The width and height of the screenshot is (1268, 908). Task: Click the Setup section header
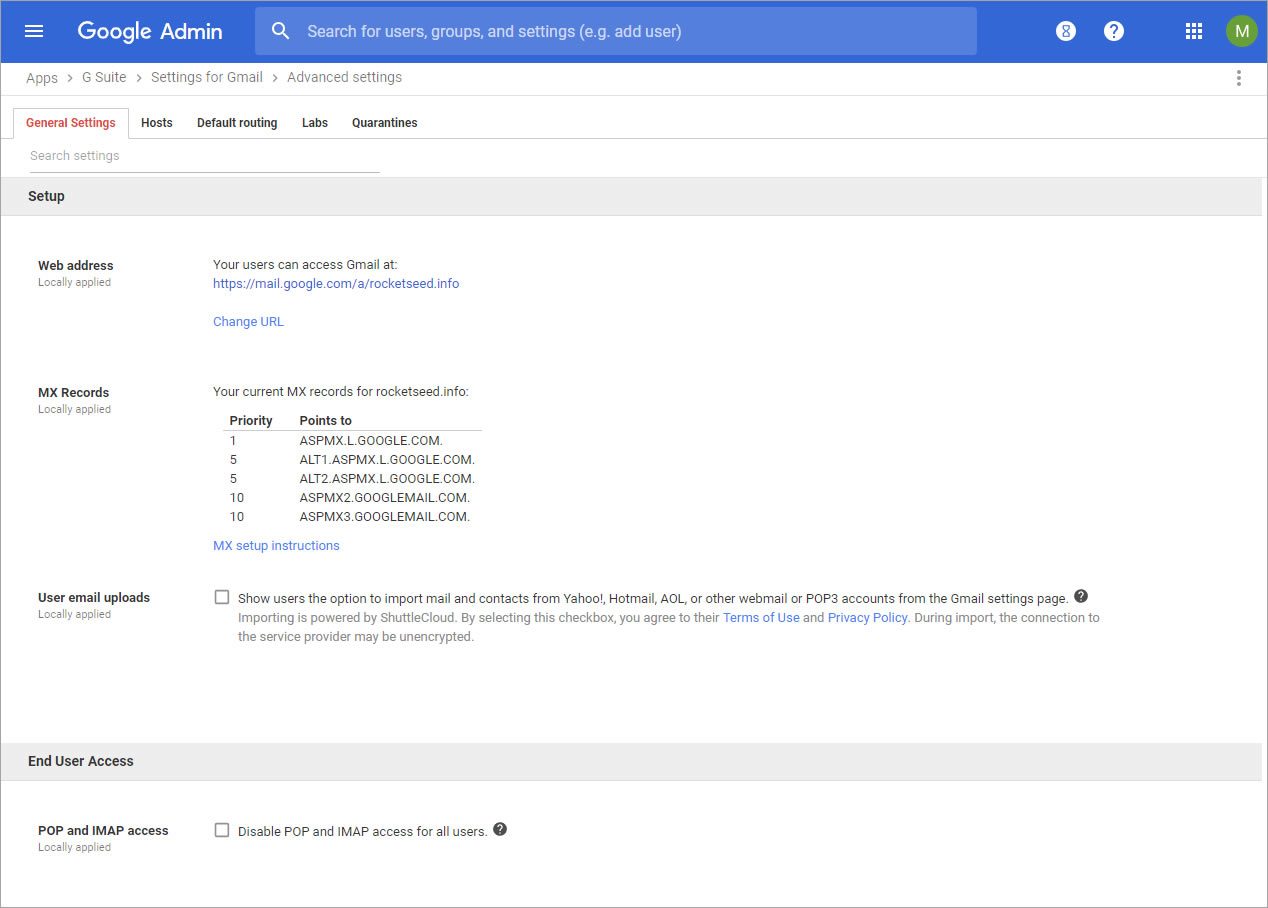46,196
